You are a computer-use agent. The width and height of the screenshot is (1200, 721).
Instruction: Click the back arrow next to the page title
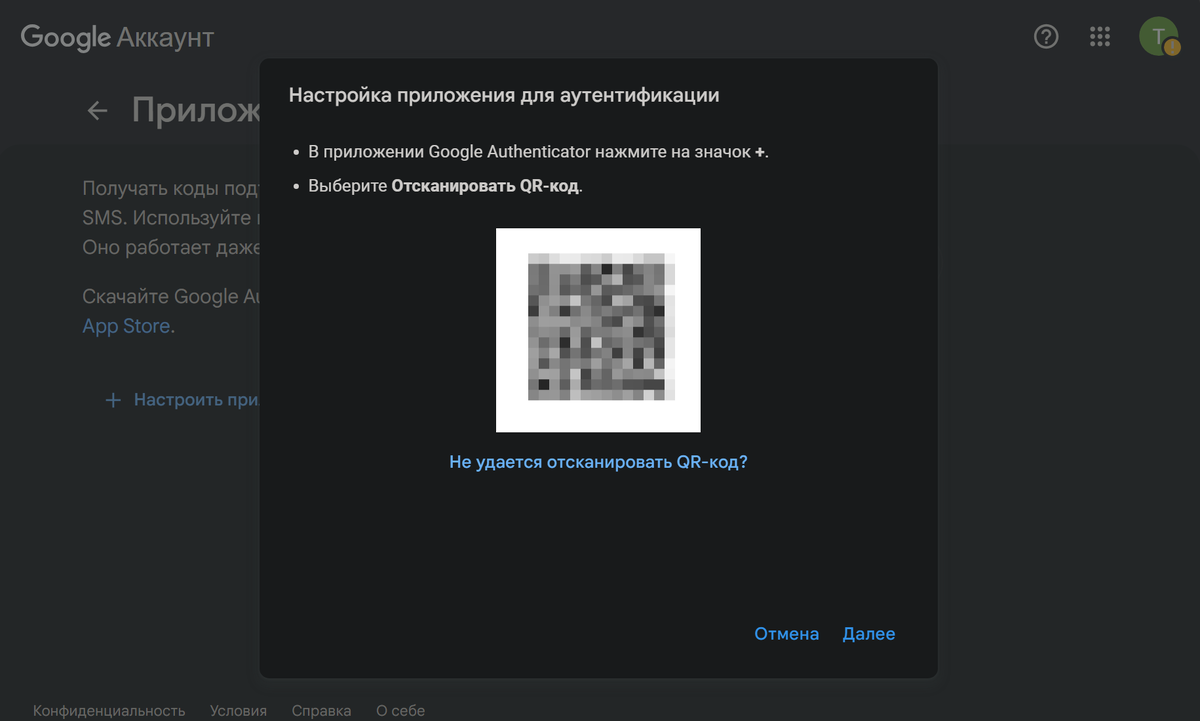pyautogui.click(x=97, y=110)
